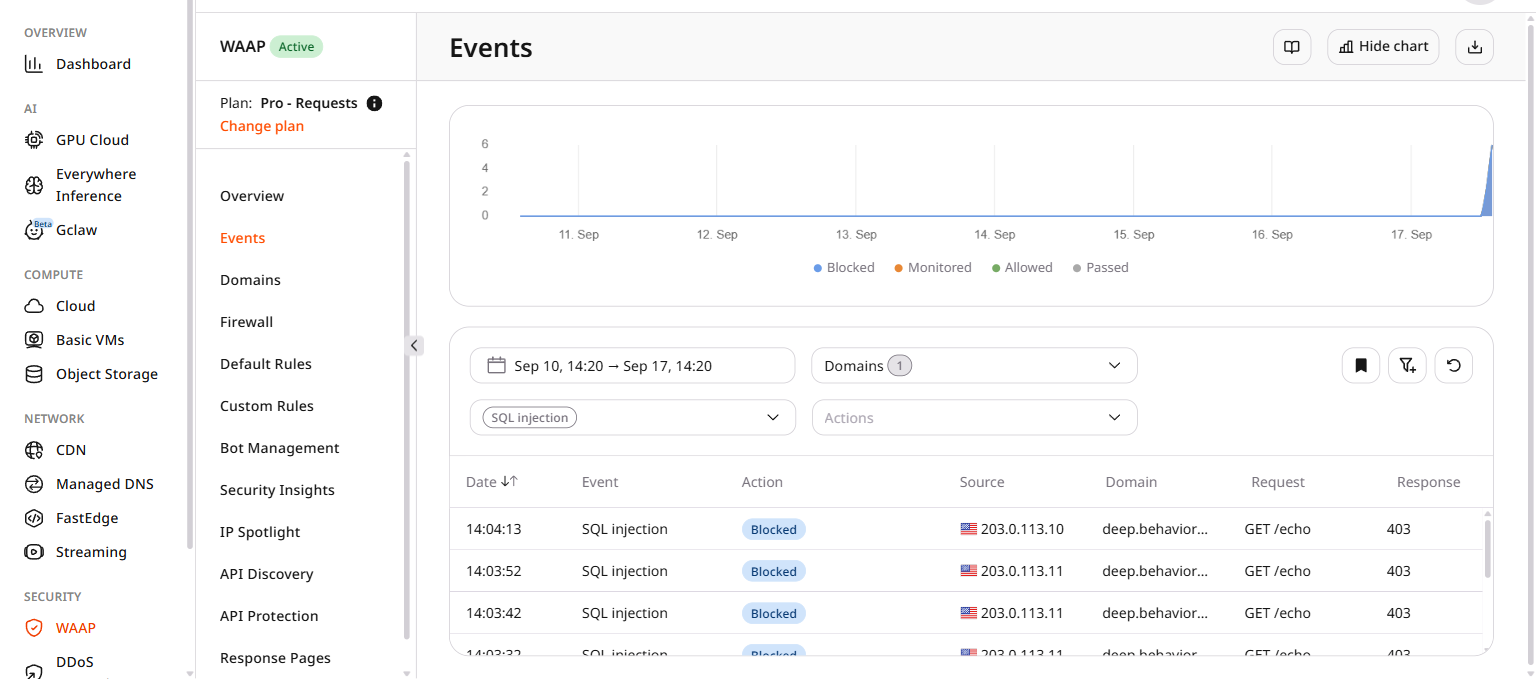Image resolution: width=1536 pixels, height=679 pixels.
Task: Go to the Overview menu item
Action: tap(252, 196)
